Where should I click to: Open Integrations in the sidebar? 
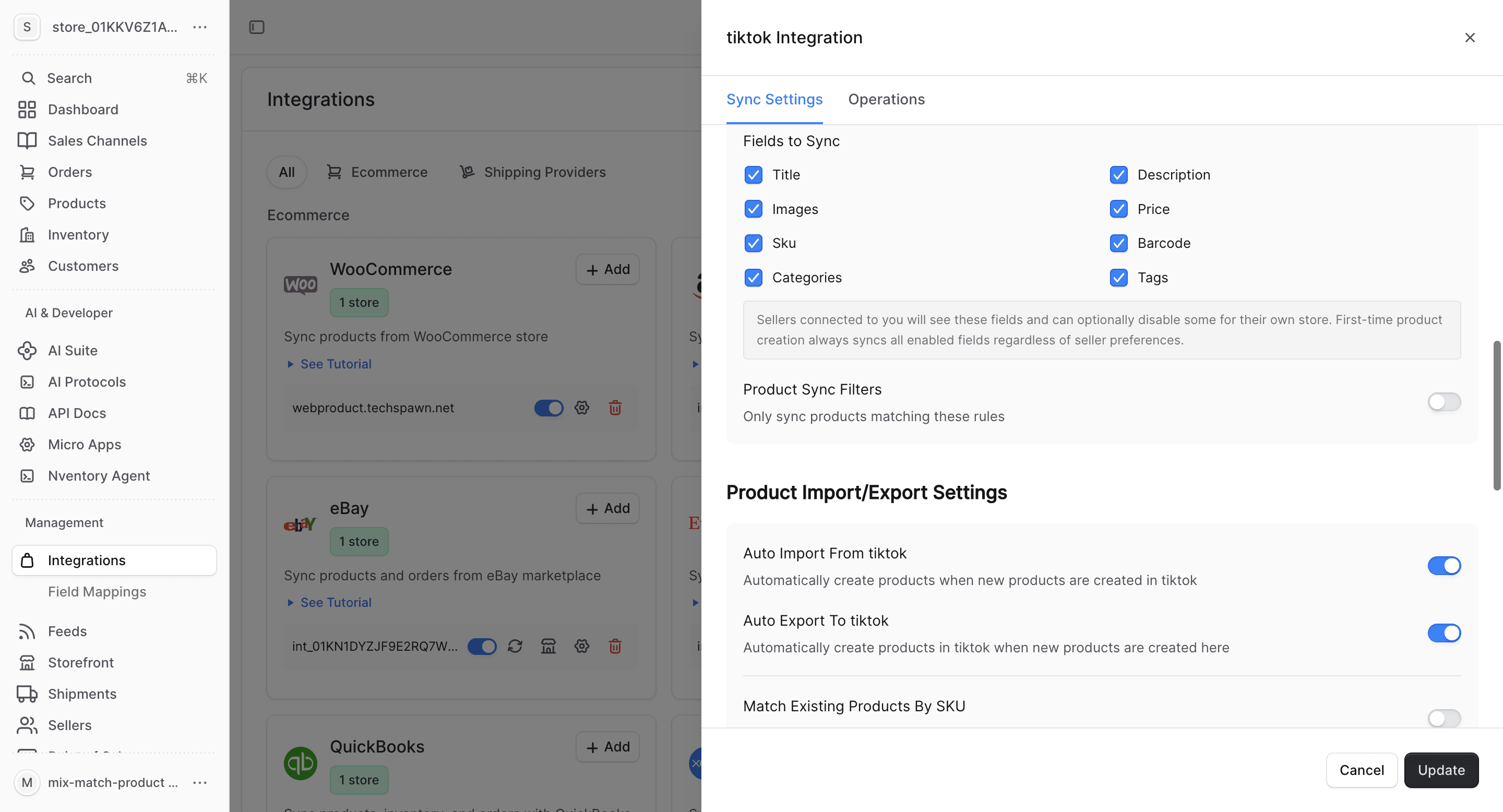114,560
